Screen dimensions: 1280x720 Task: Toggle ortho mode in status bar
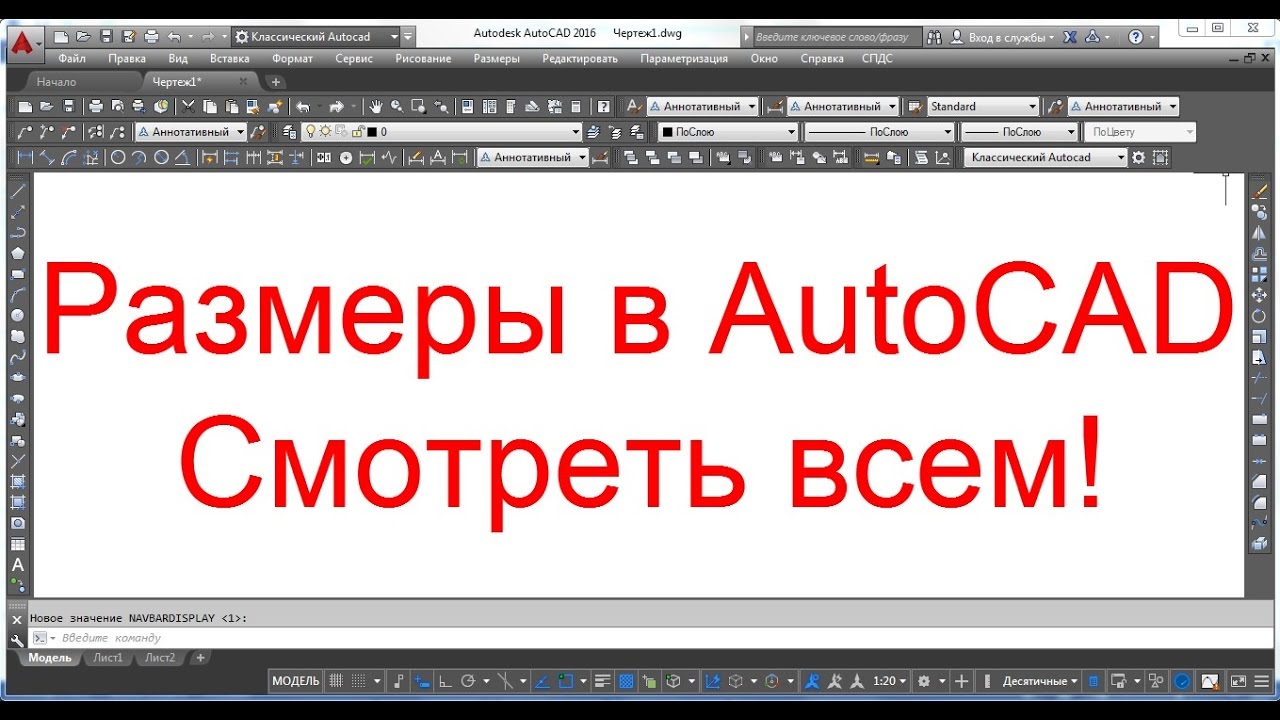click(x=444, y=682)
